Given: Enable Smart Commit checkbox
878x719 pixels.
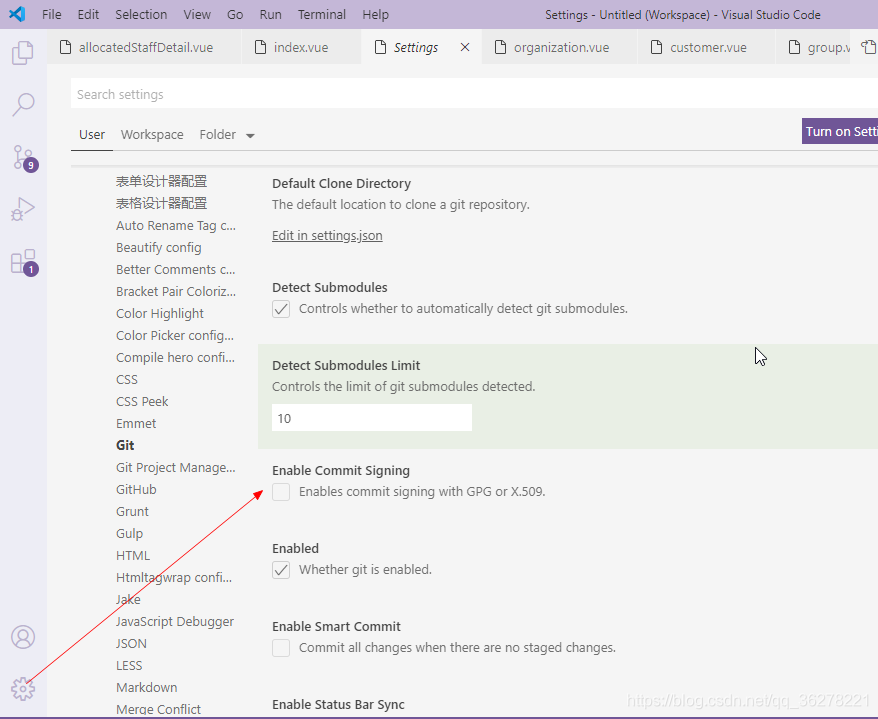Looking at the screenshot, I should [281, 648].
